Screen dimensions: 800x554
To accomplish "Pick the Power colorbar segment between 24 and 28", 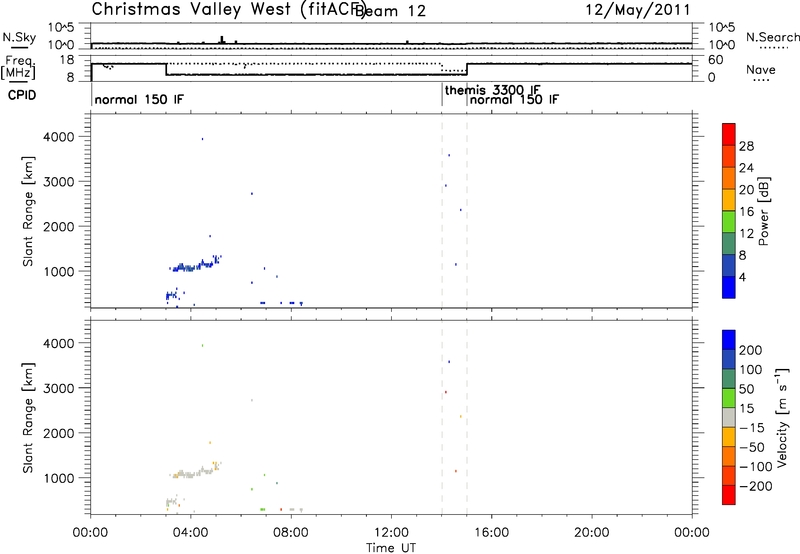I will tap(729, 156).
